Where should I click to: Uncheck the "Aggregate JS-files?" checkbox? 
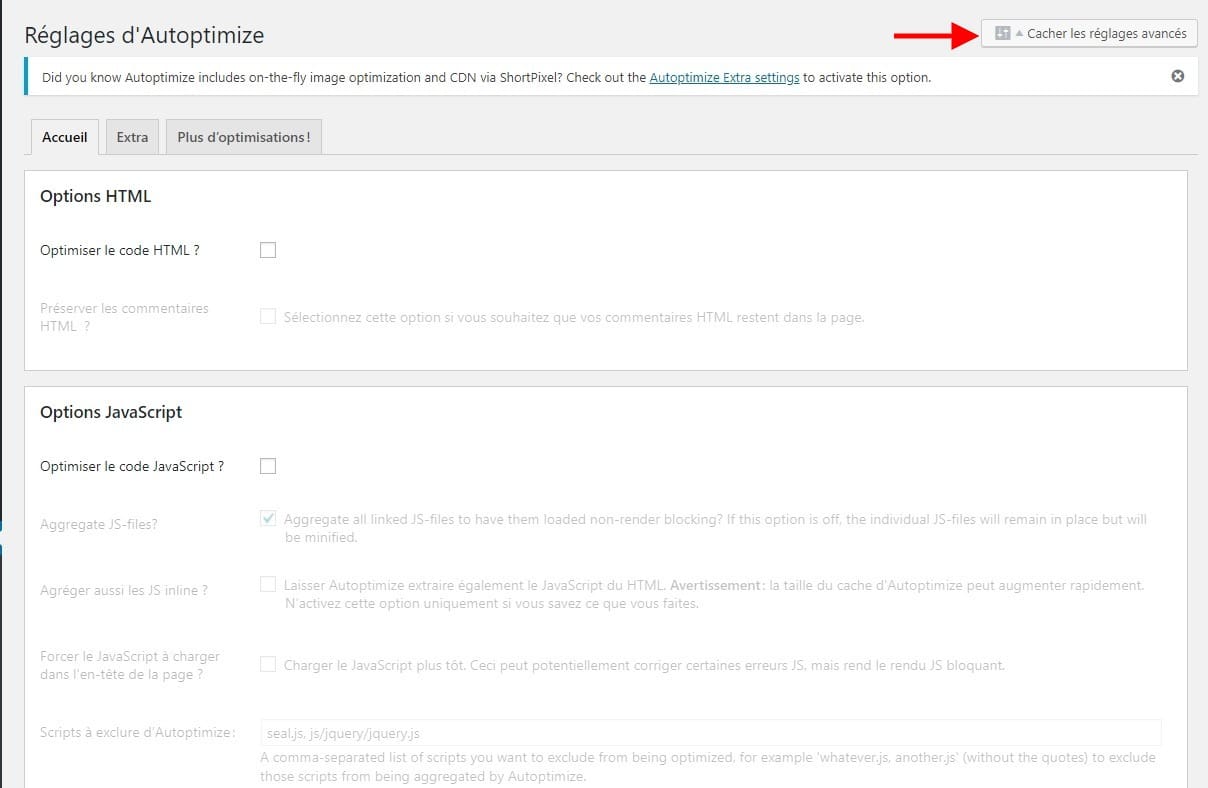tap(268, 519)
